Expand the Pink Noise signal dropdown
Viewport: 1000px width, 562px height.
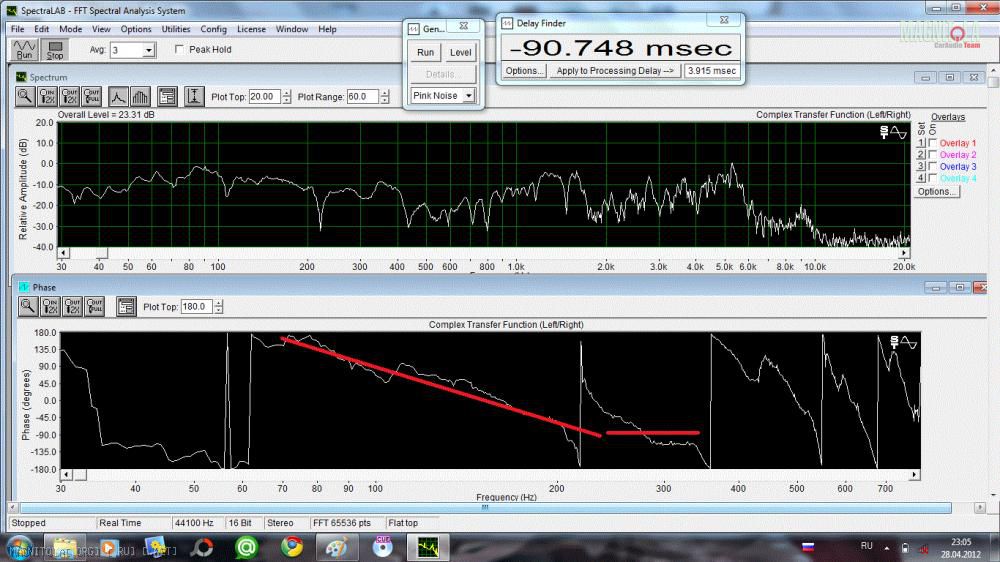[x=467, y=96]
